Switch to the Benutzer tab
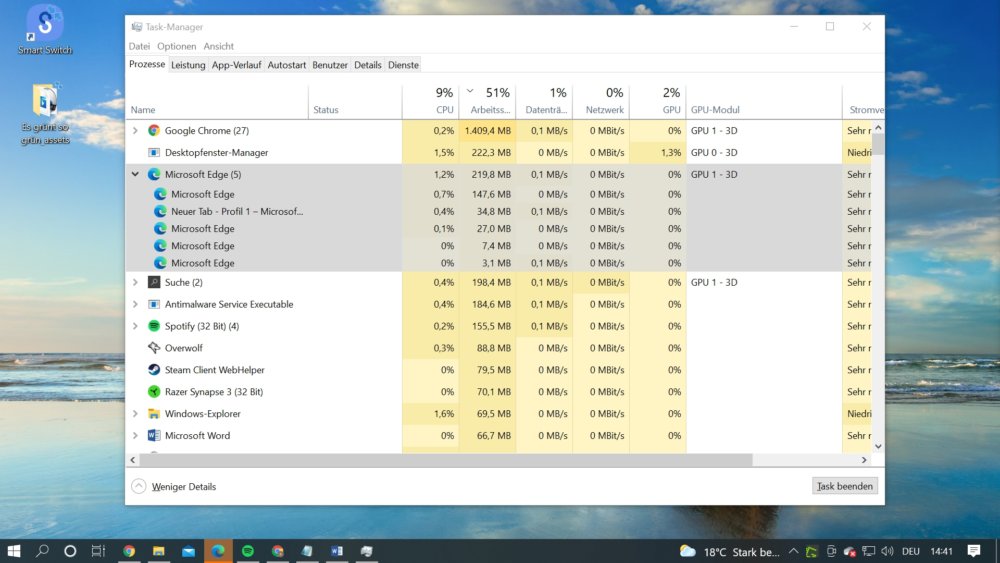This screenshot has height=563, width=1000. [330, 65]
